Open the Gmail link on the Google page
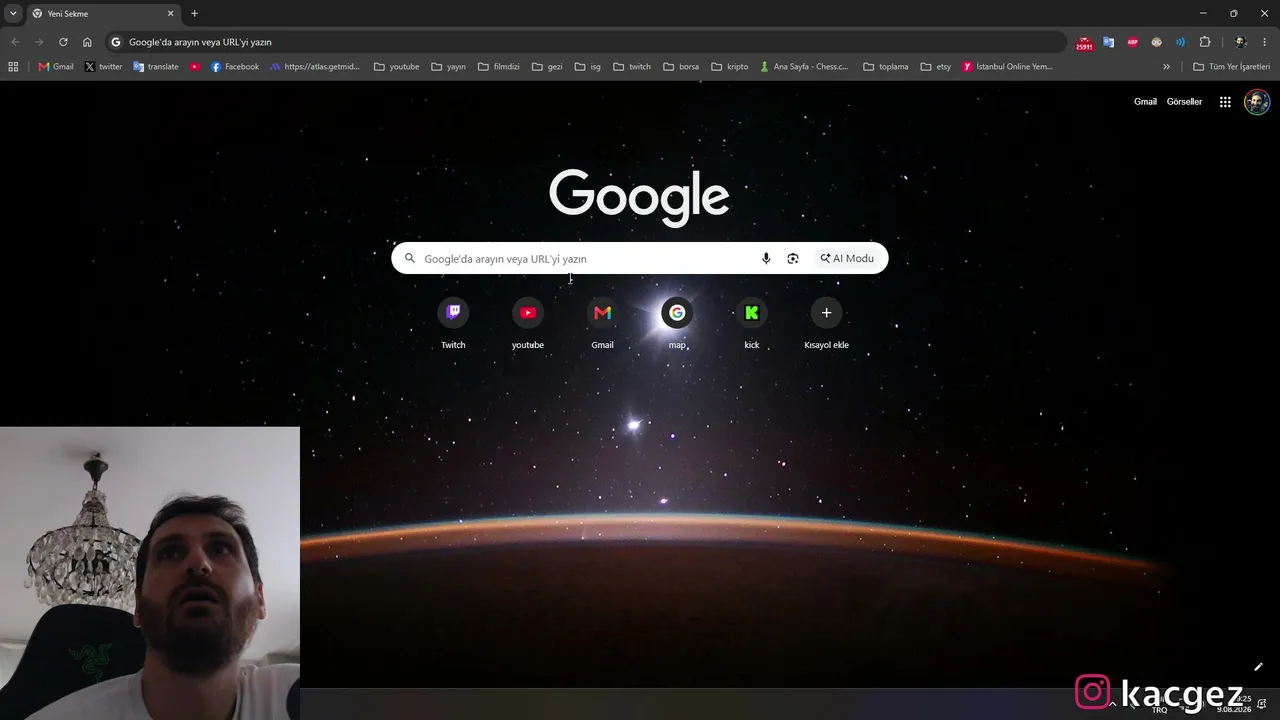The width and height of the screenshot is (1280, 720). (1145, 102)
